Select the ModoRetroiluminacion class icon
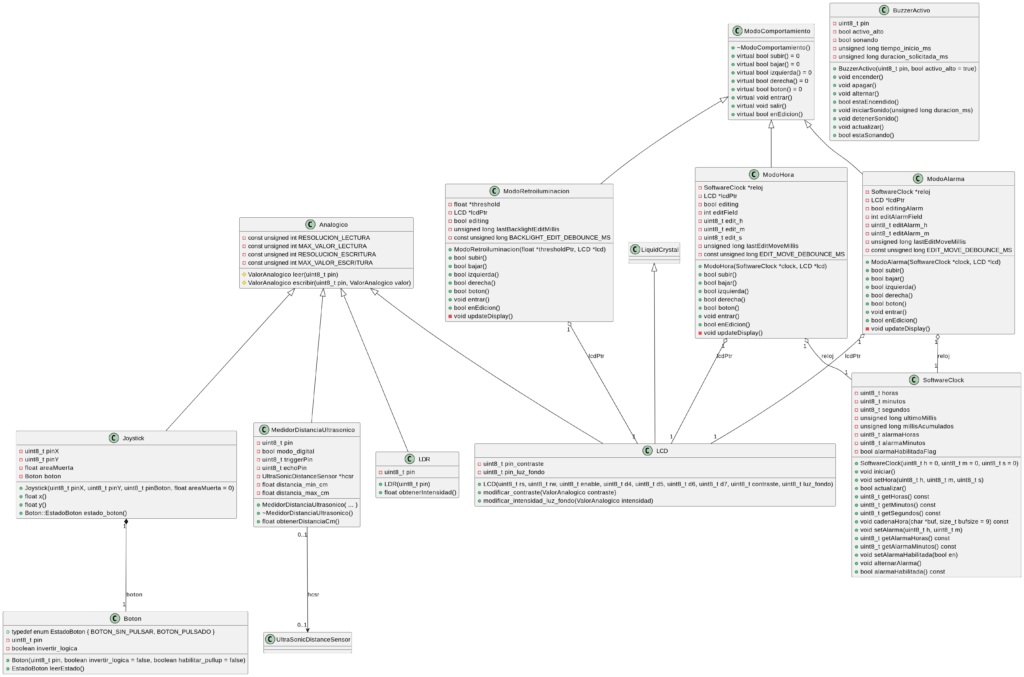 point(495,190)
